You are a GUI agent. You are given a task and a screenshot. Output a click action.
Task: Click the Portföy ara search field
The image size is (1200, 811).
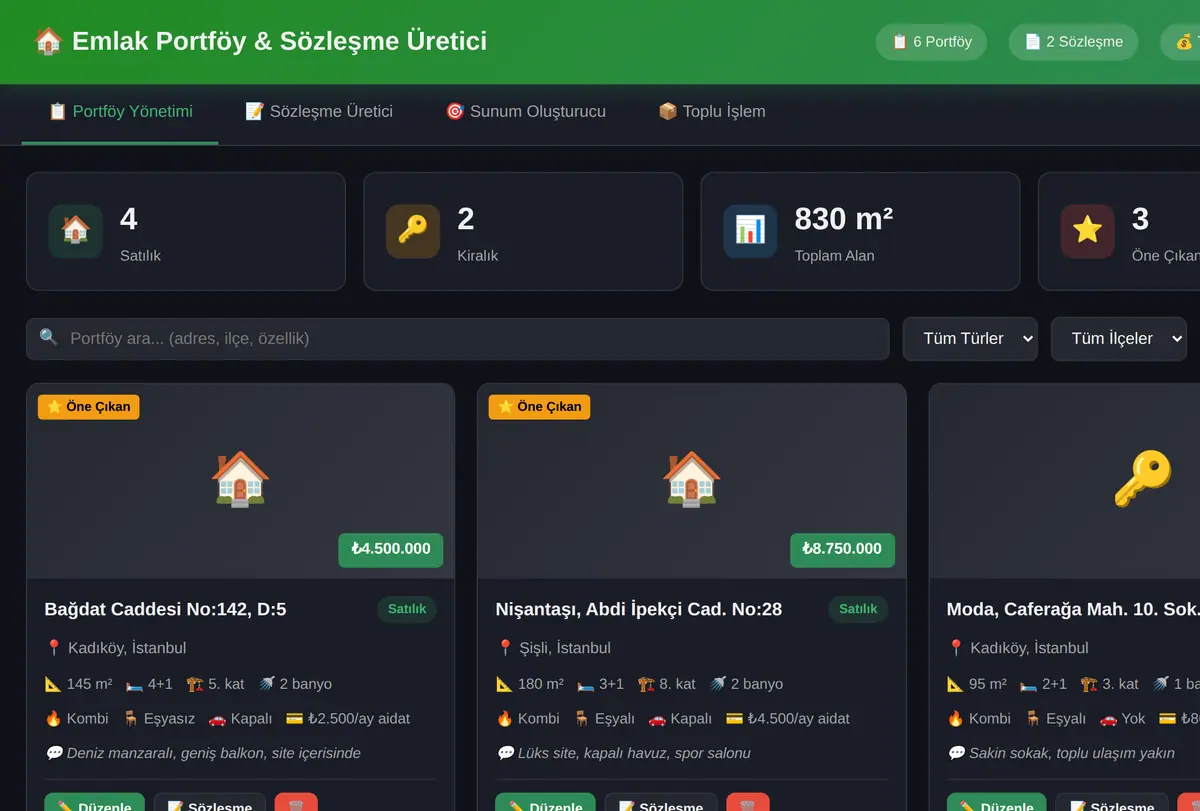(457, 339)
